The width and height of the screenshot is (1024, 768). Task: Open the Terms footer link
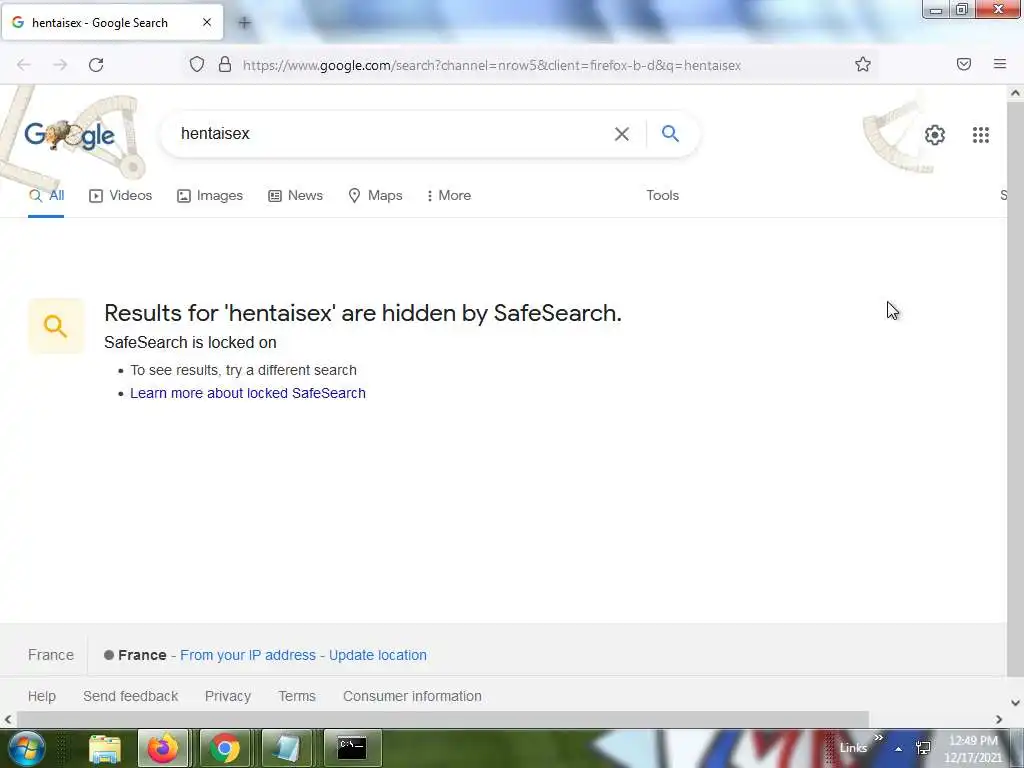tap(296, 696)
